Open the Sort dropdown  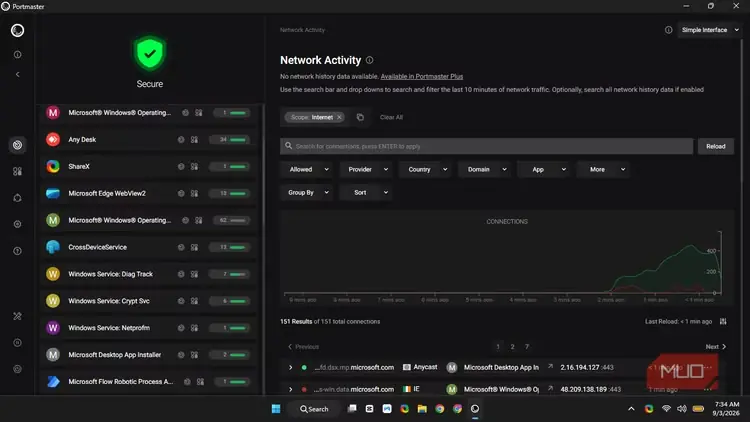367,192
